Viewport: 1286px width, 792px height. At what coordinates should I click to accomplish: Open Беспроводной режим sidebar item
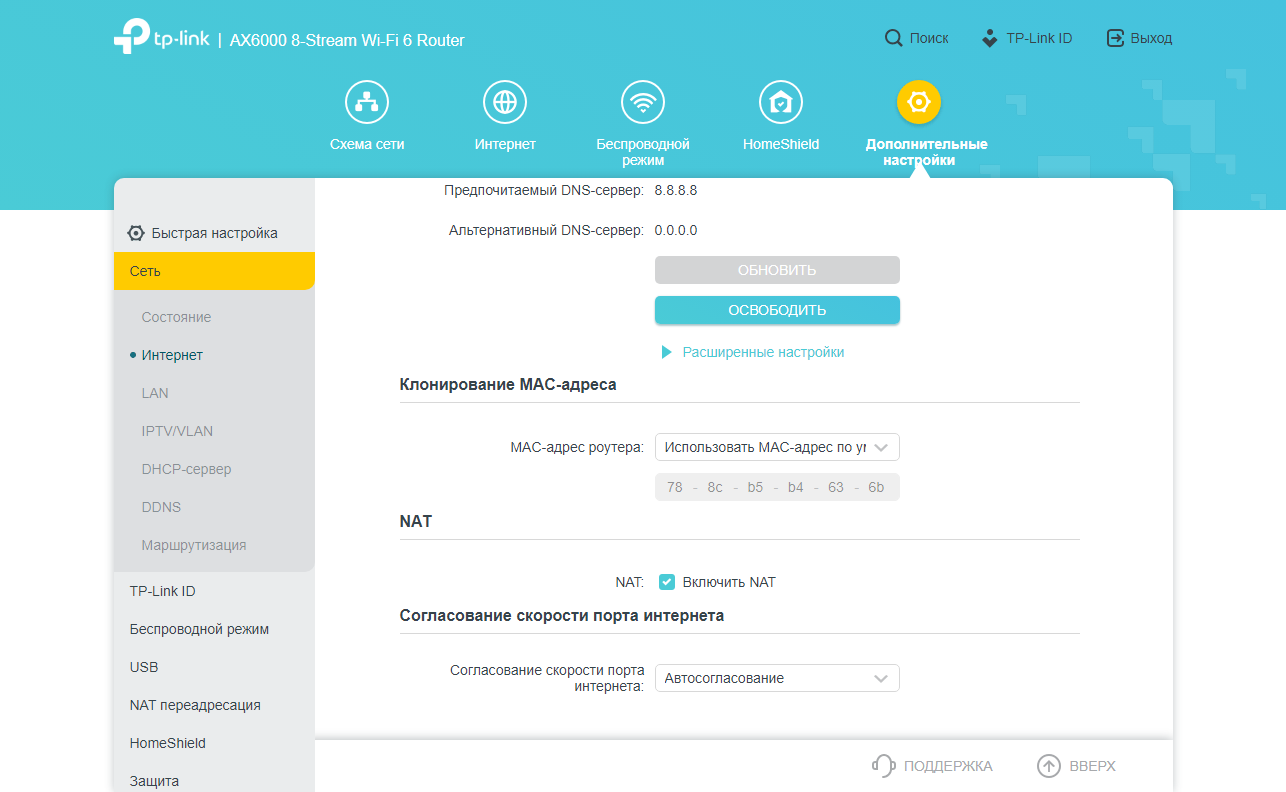point(199,629)
